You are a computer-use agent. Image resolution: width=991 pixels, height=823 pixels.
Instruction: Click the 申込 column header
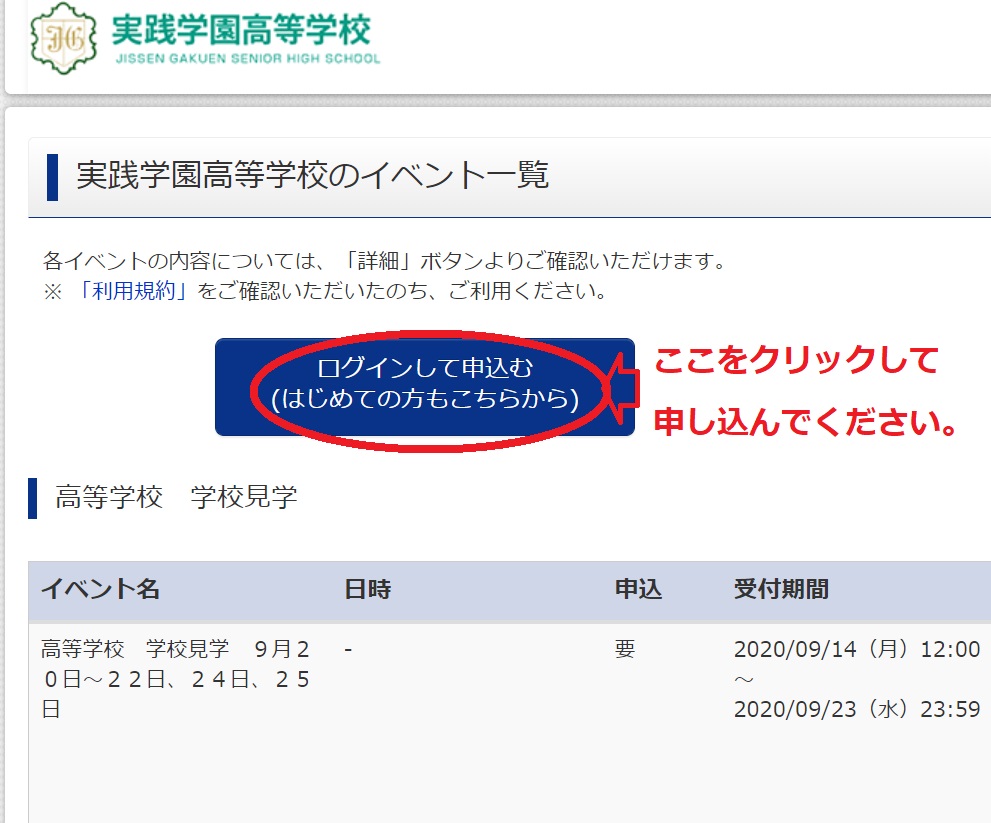pyautogui.click(x=638, y=589)
